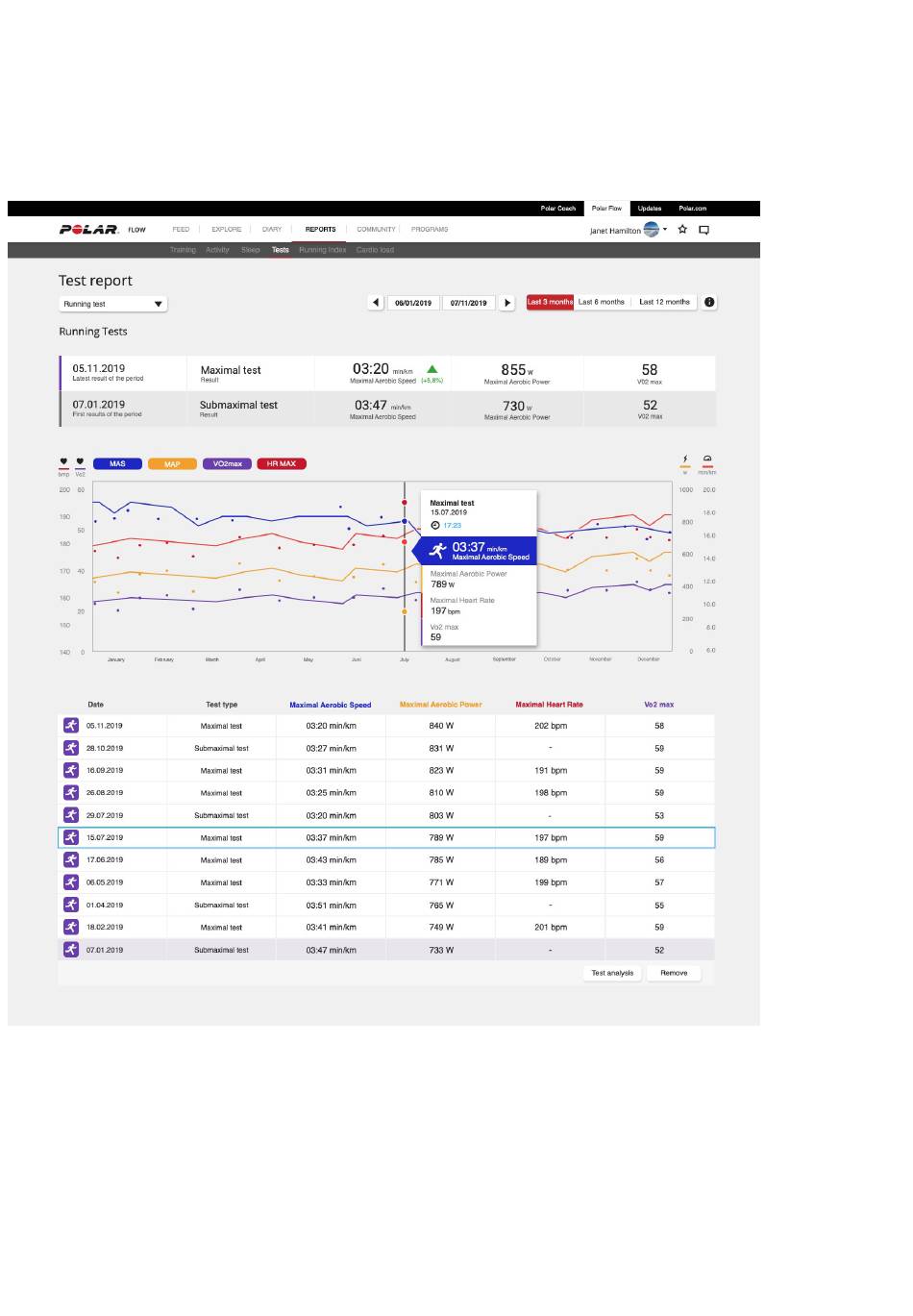Screen dimensions: 913x1316
Task: Toggle the VO2max chart series
Action: click(x=227, y=464)
